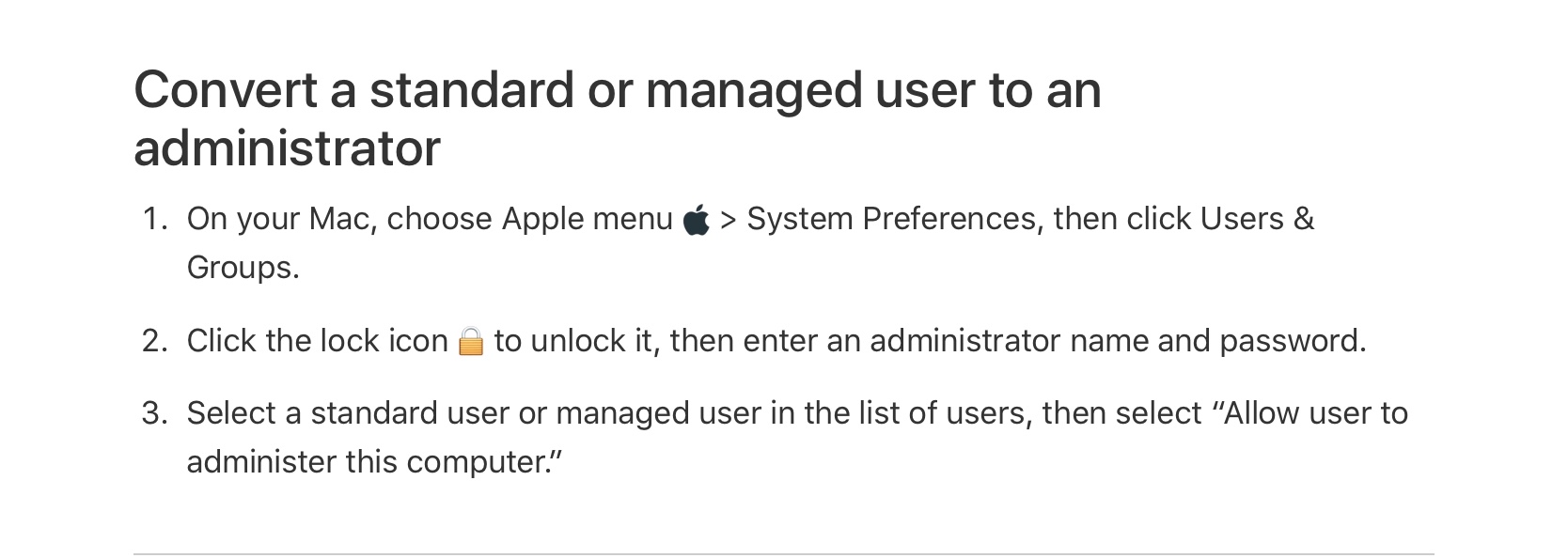The height and width of the screenshot is (558, 1568).
Task: Click the step number 1 marker
Action: pos(155,219)
